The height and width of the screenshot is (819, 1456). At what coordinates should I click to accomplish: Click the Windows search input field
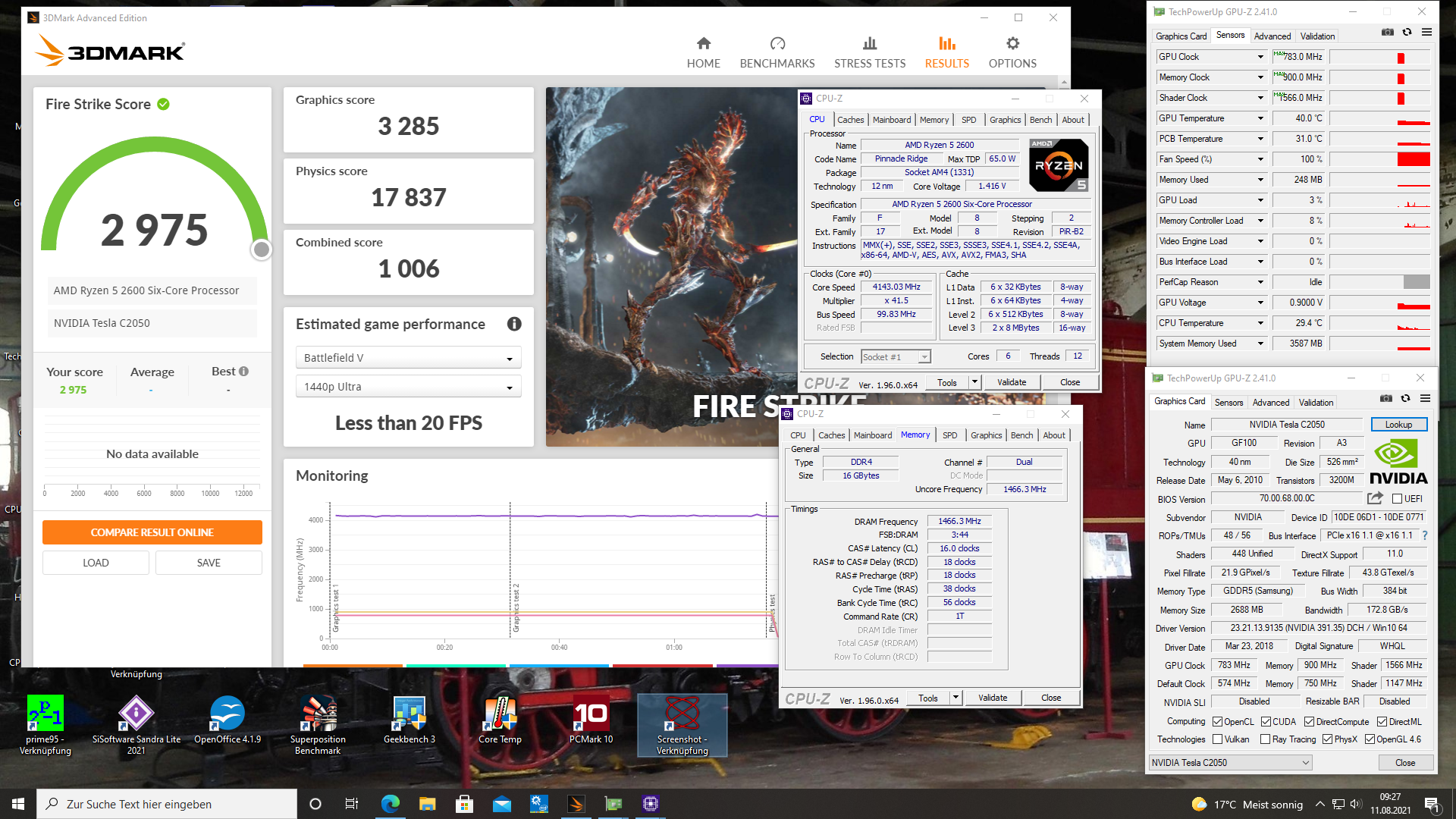167,804
